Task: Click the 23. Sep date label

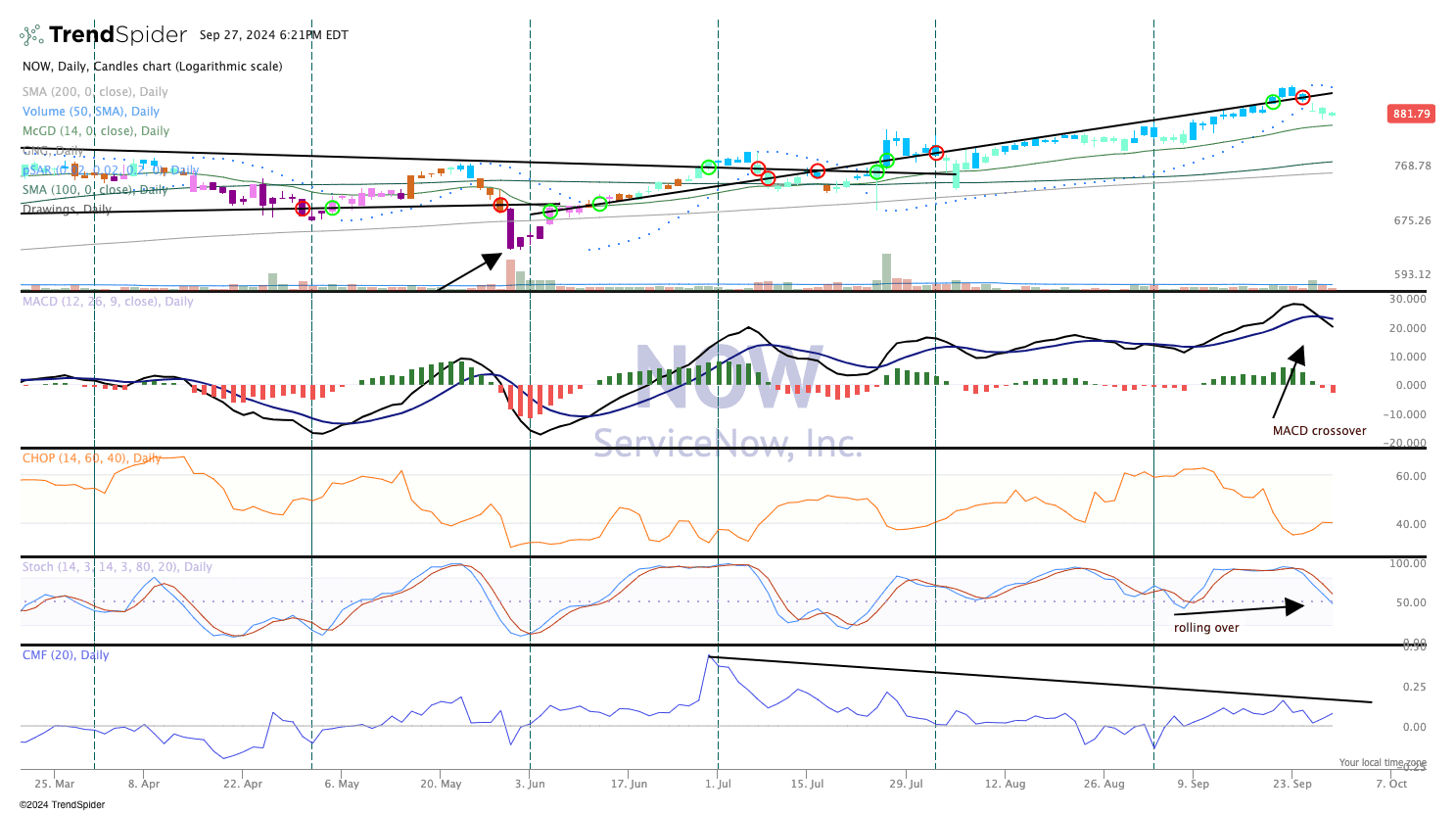Action: (1292, 784)
